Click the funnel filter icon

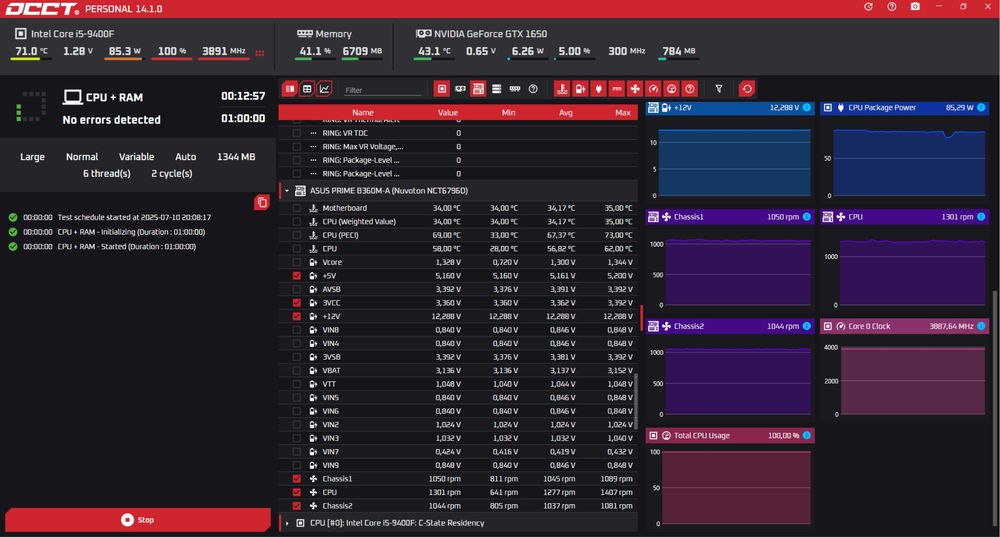point(719,89)
